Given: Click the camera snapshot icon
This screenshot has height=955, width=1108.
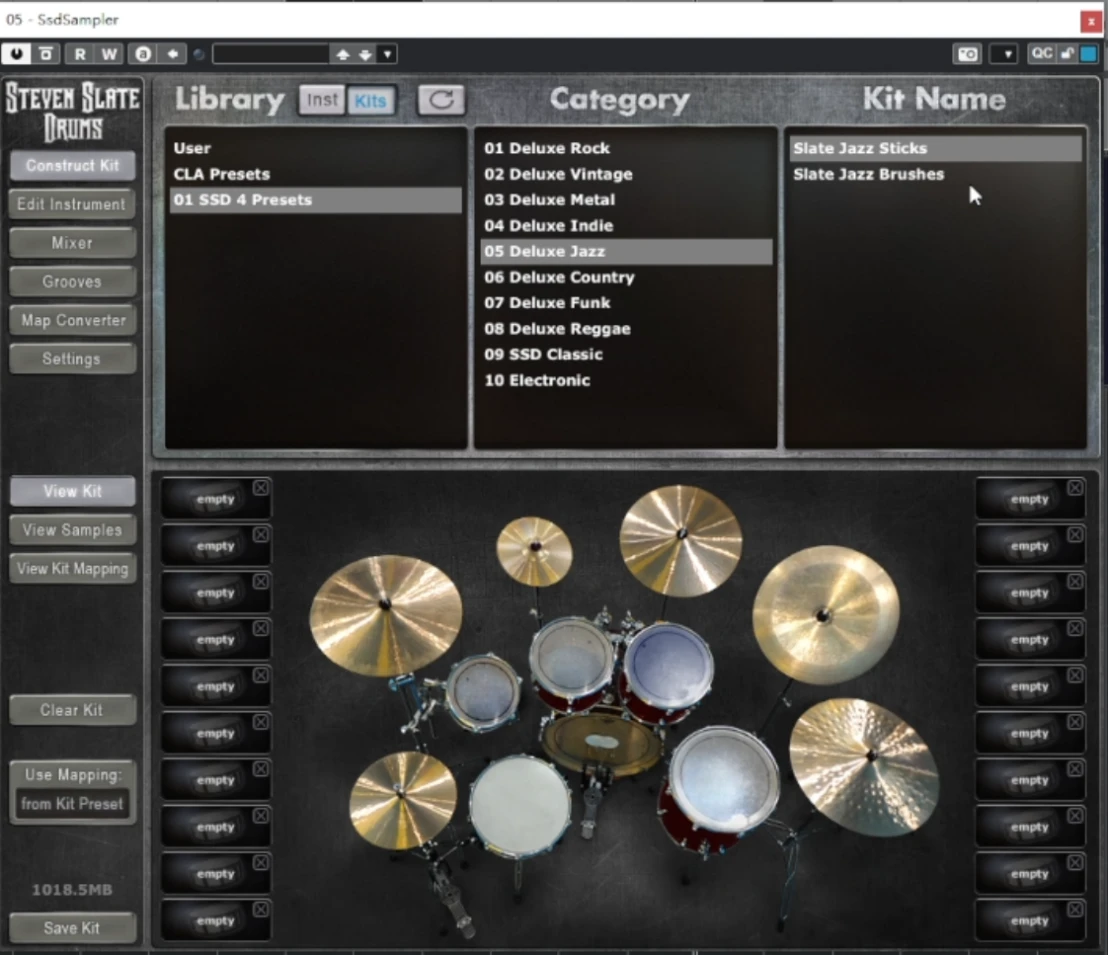Looking at the screenshot, I should [967, 54].
